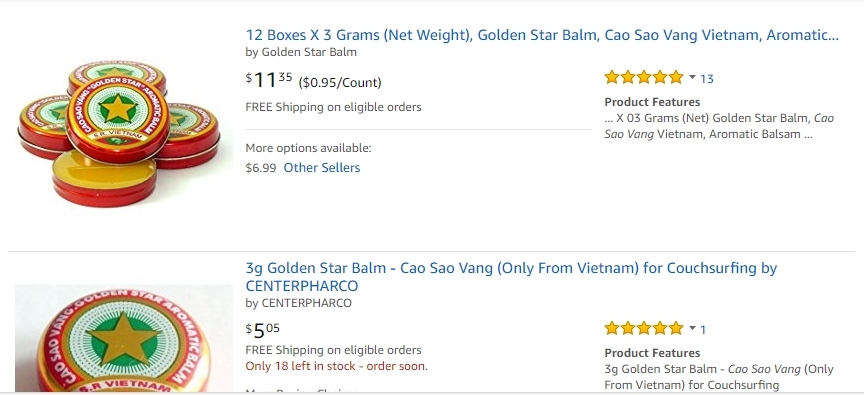Click the five-star rating on first listing
Screen dimensions: 864x395
tap(644, 78)
